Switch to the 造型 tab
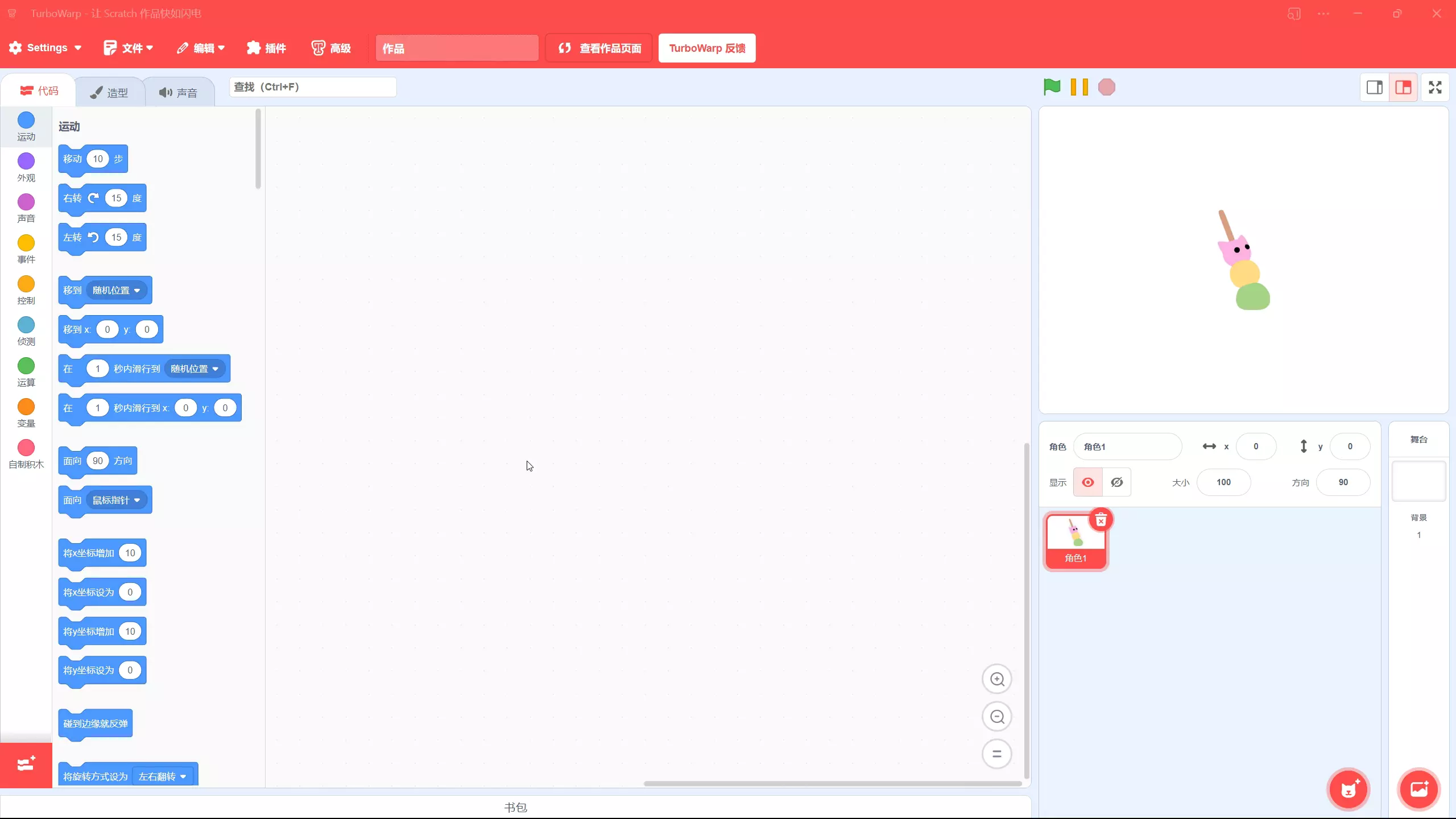 (x=110, y=93)
